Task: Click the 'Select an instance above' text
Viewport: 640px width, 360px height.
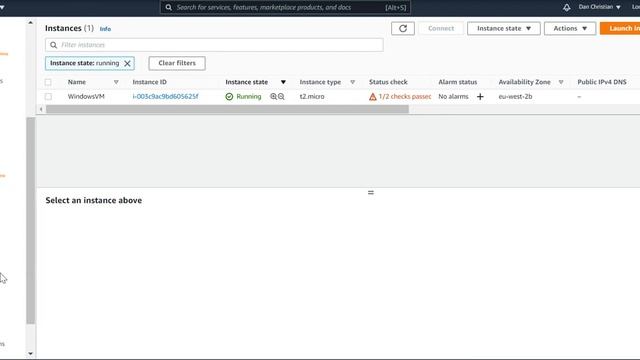Action: [x=94, y=200]
